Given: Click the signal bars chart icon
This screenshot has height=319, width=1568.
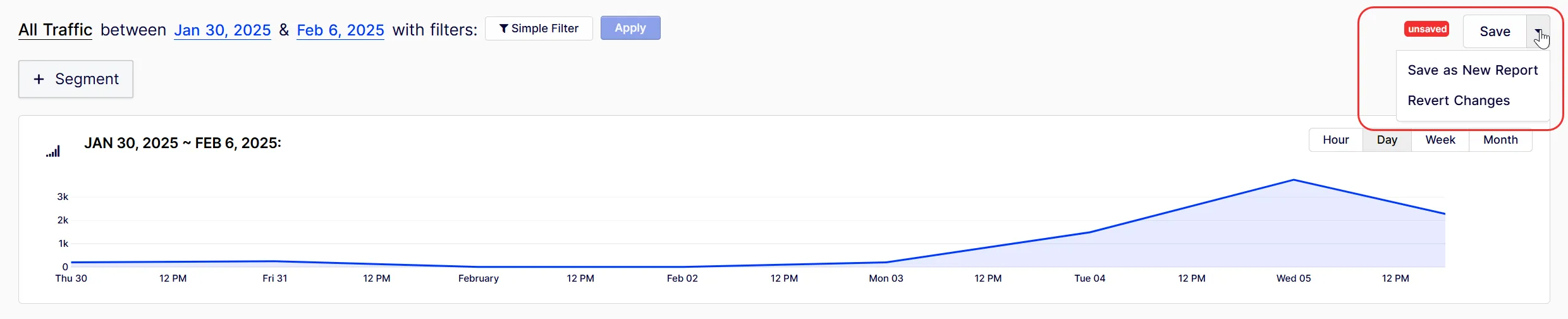Looking at the screenshot, I should click(x=53, y=151).
